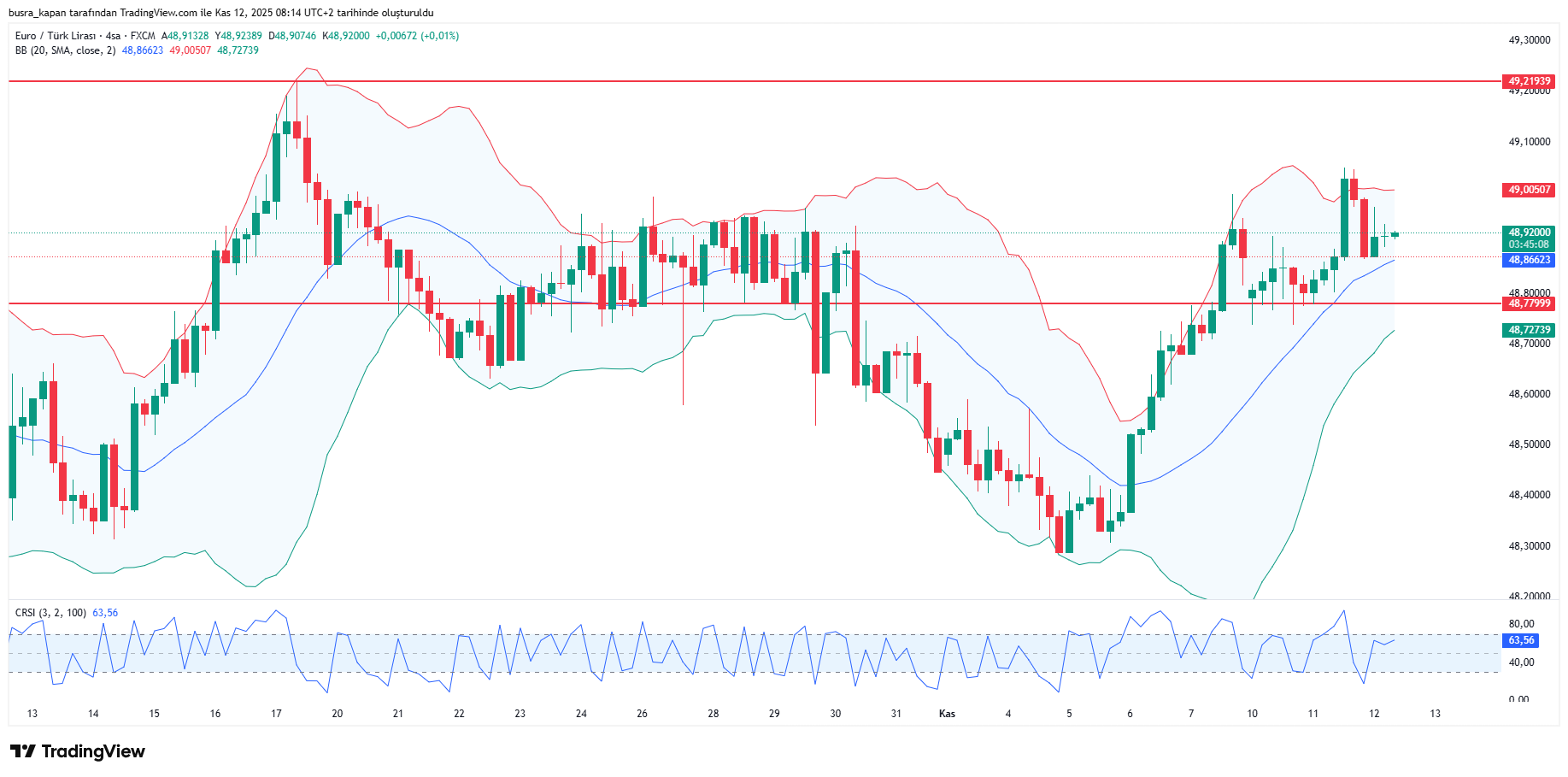
Task: Click the 48,50000 price scale label
Action: tap(1529, 444)
